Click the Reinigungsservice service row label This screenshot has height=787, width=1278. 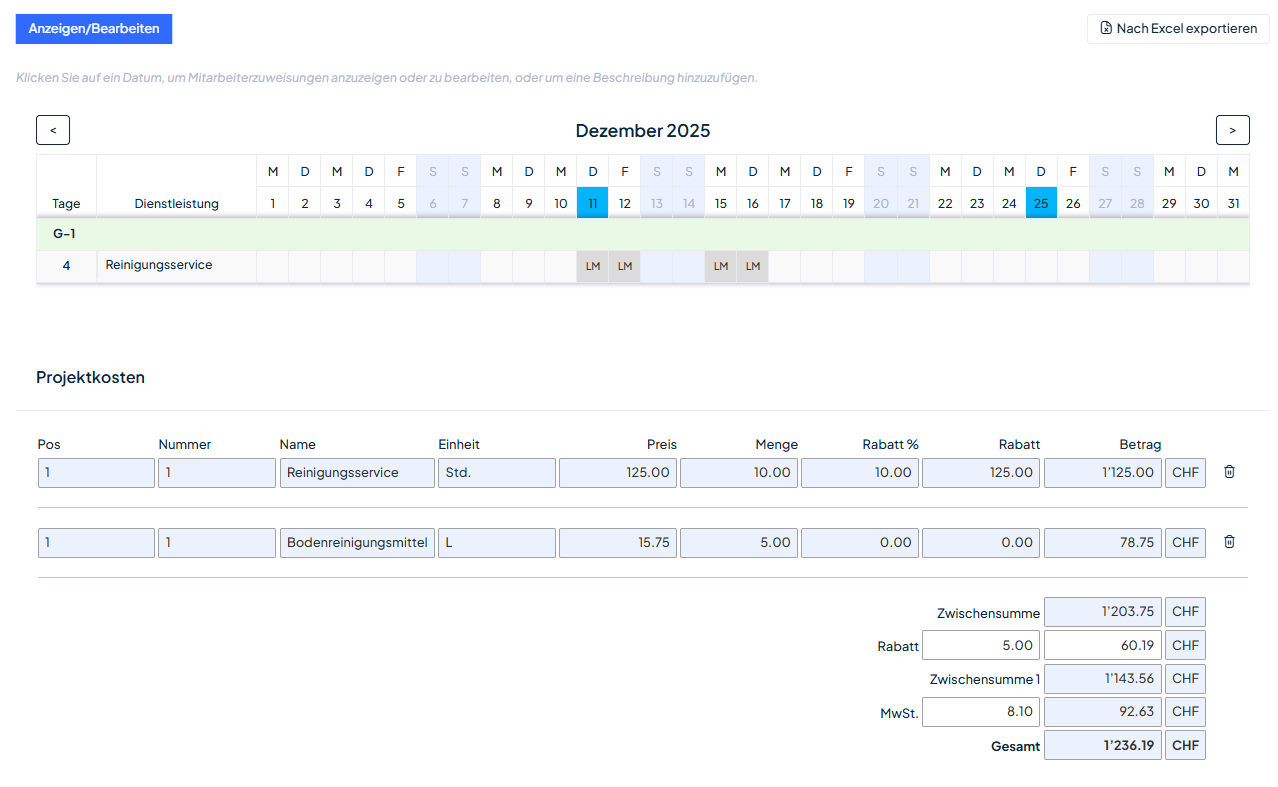point(159,266)
